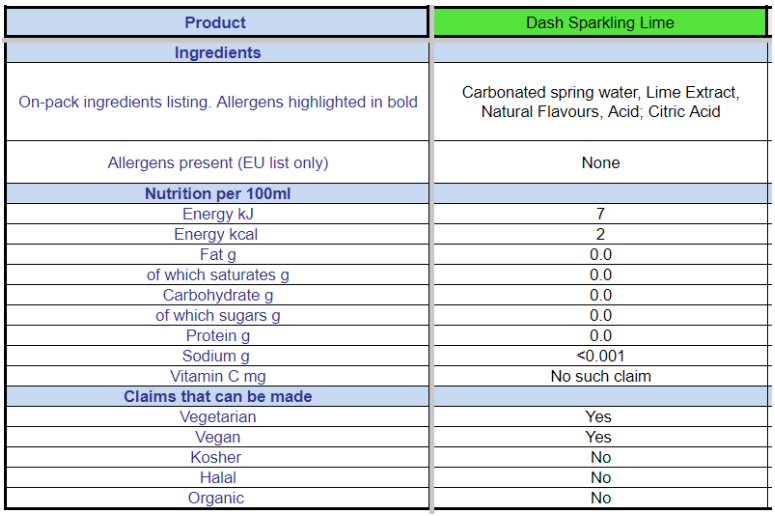Select the Energy kJ value 7

(x=601, y=214)
